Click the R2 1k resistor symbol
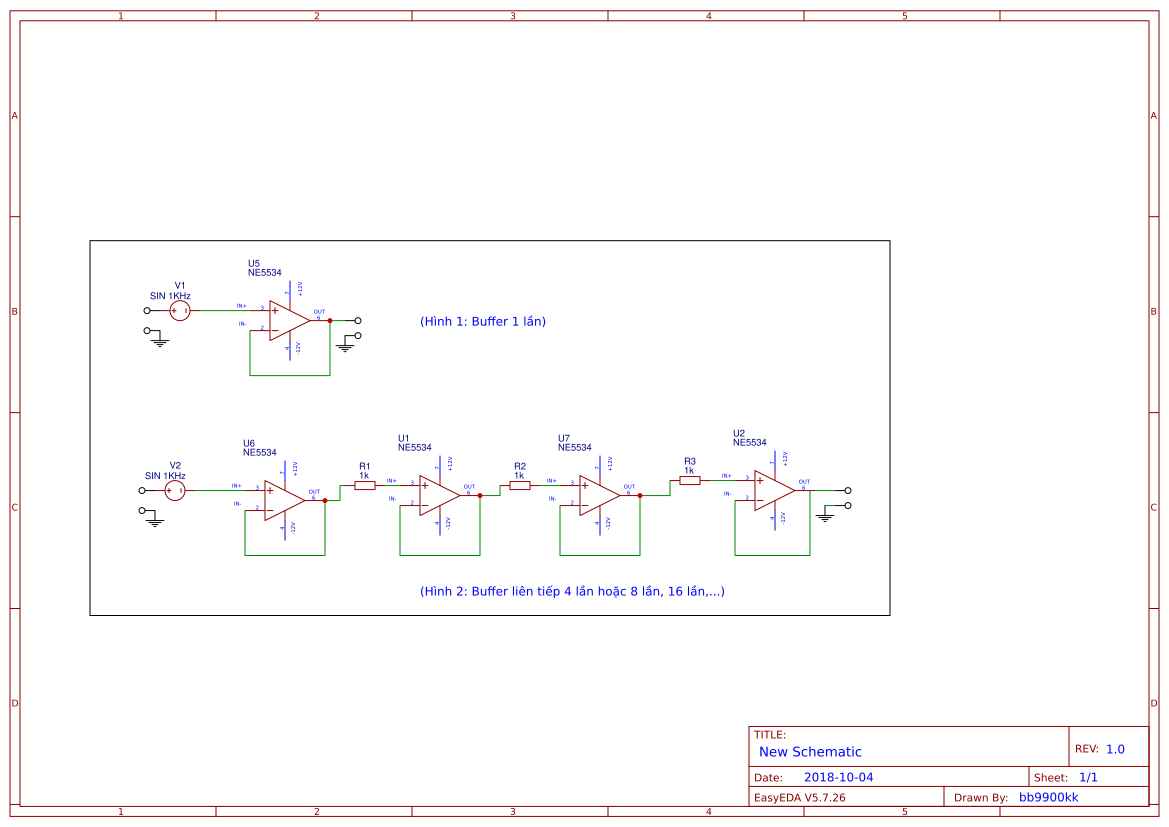Screen dimensions: 1169x827 (520, 484)
